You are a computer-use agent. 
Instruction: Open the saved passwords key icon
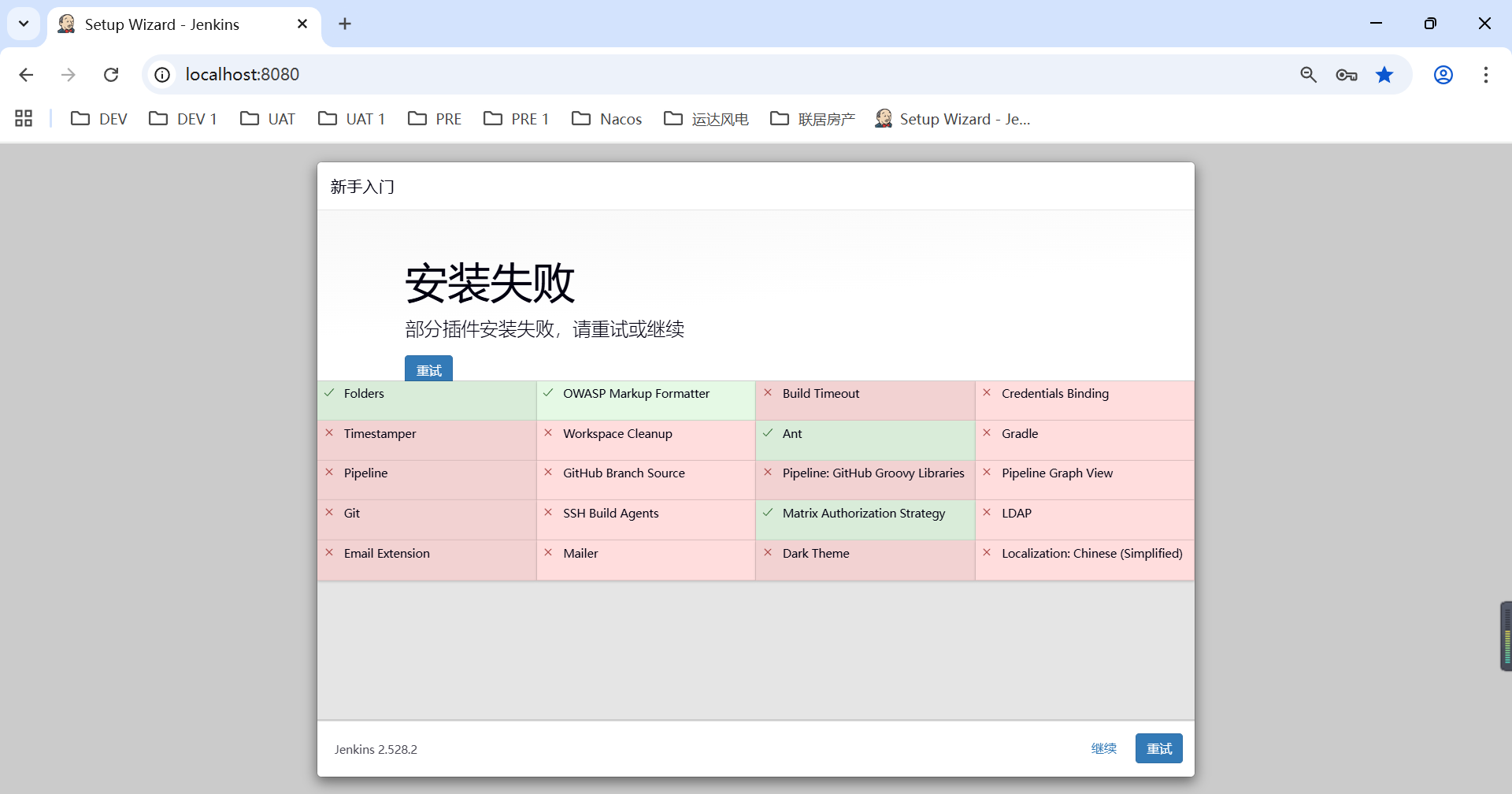pyautogui.click(x=1347, y=75)
